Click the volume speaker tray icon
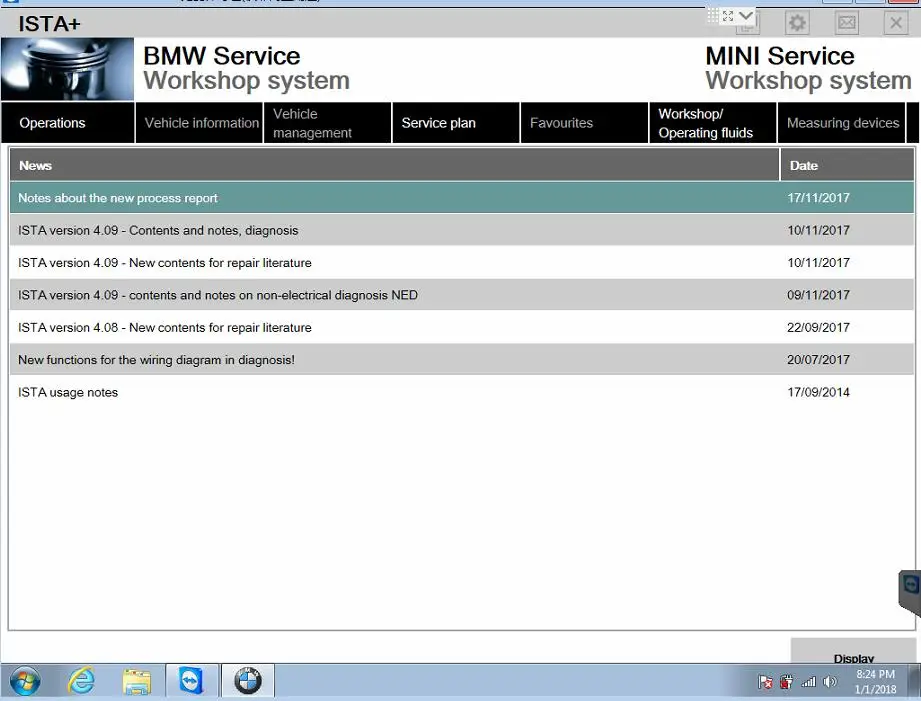 [x=829, y=682]
